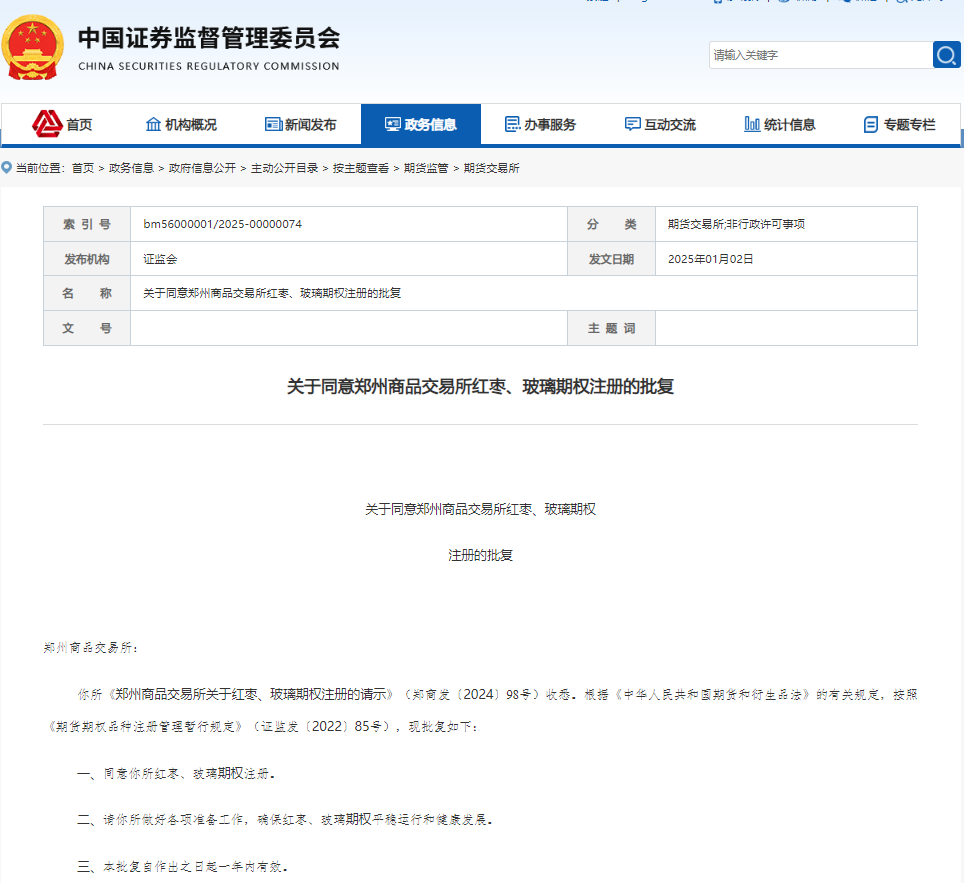Click 期货交易所 at the breadcrumb end
Viewport: 964px width, 883px height.
click(x=491, y=168)
